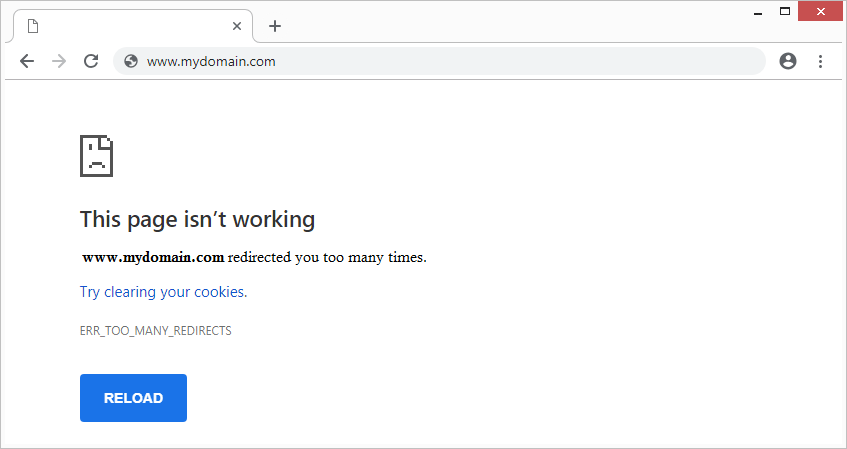
Task: Open the 'Try clearing your cookies' link
Action: point(163,292)
